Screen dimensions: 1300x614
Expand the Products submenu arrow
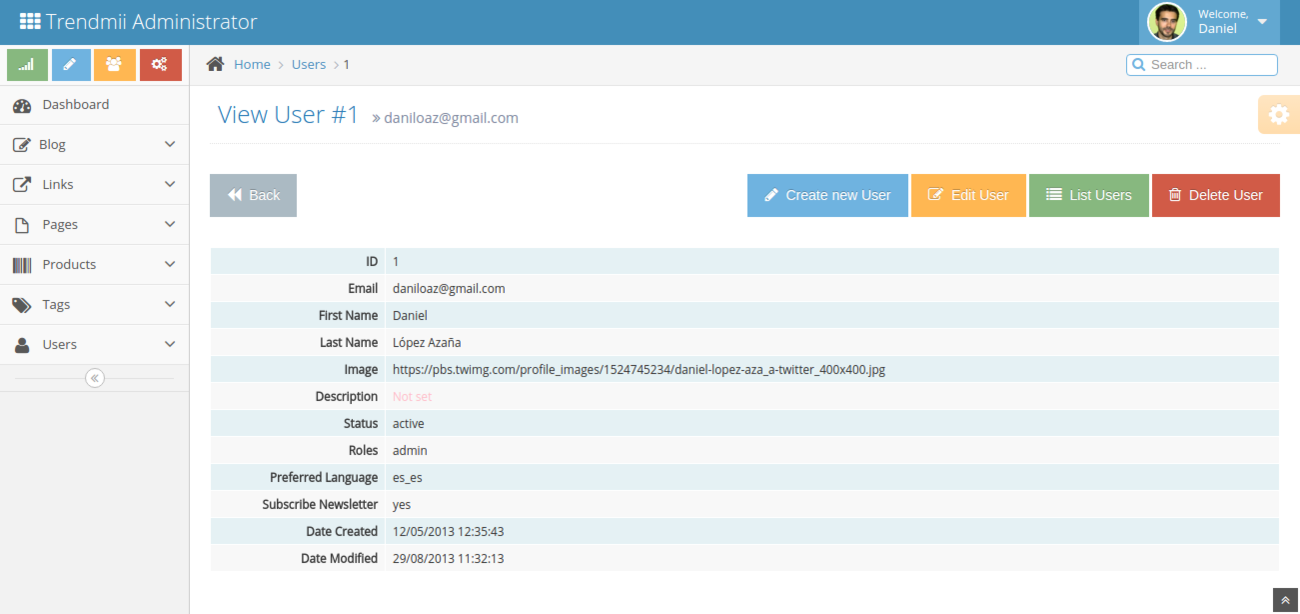[170, 265]
